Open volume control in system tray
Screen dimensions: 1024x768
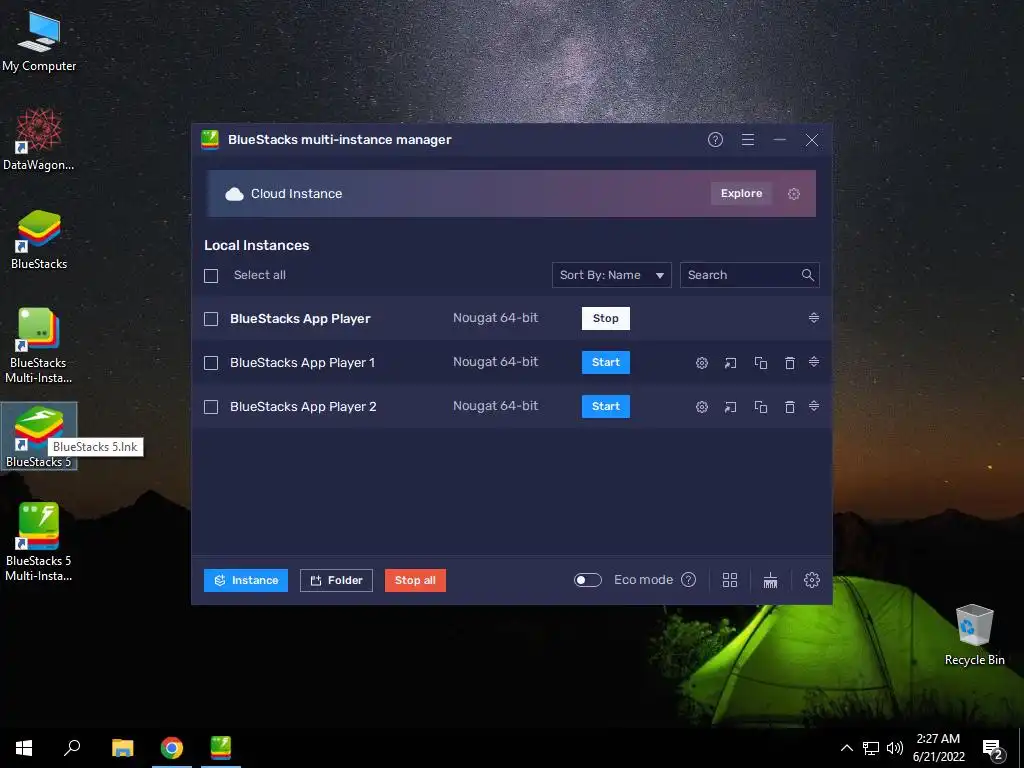click(895, 748)
